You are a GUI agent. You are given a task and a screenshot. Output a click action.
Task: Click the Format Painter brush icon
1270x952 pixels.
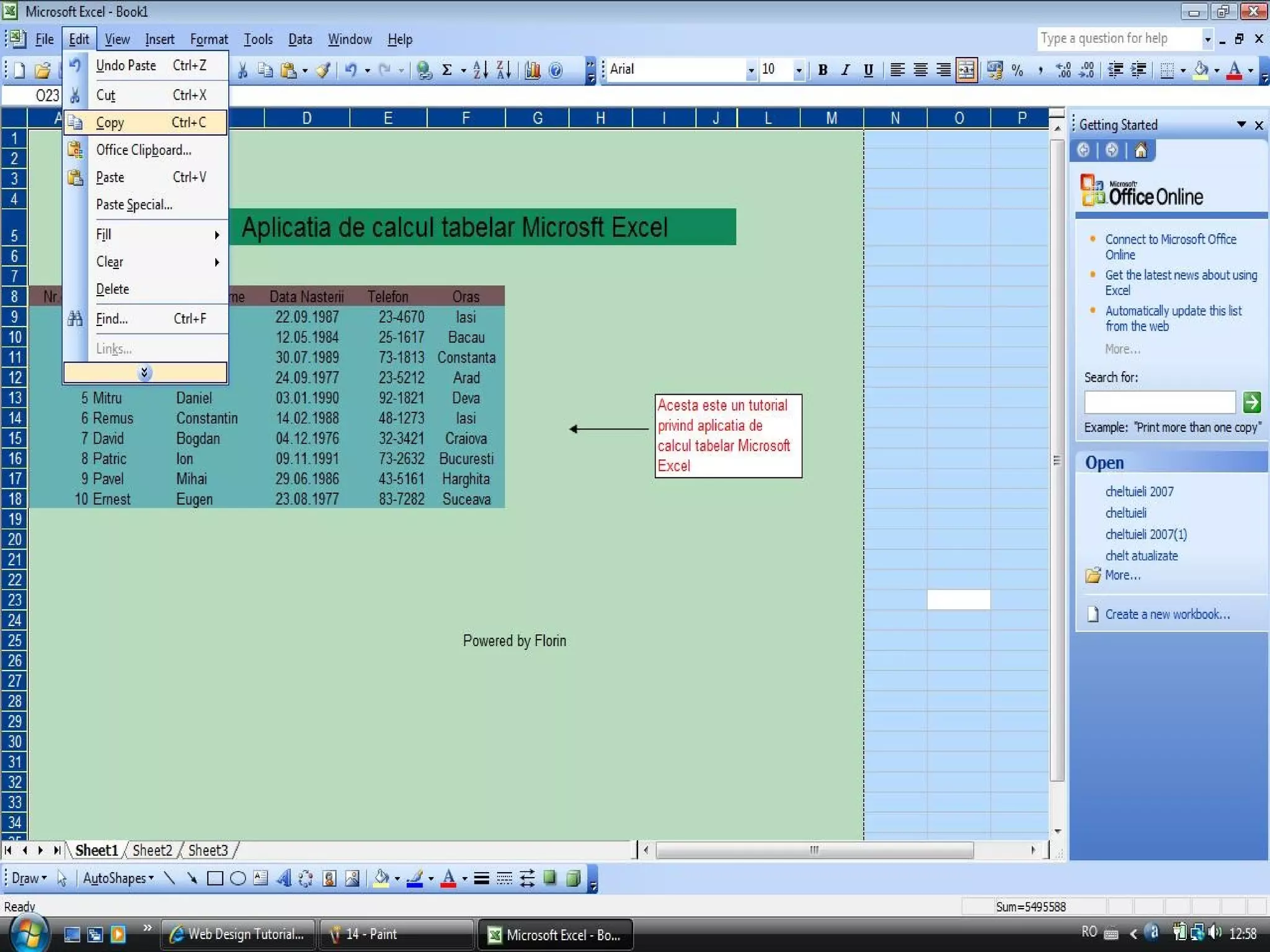322,69
